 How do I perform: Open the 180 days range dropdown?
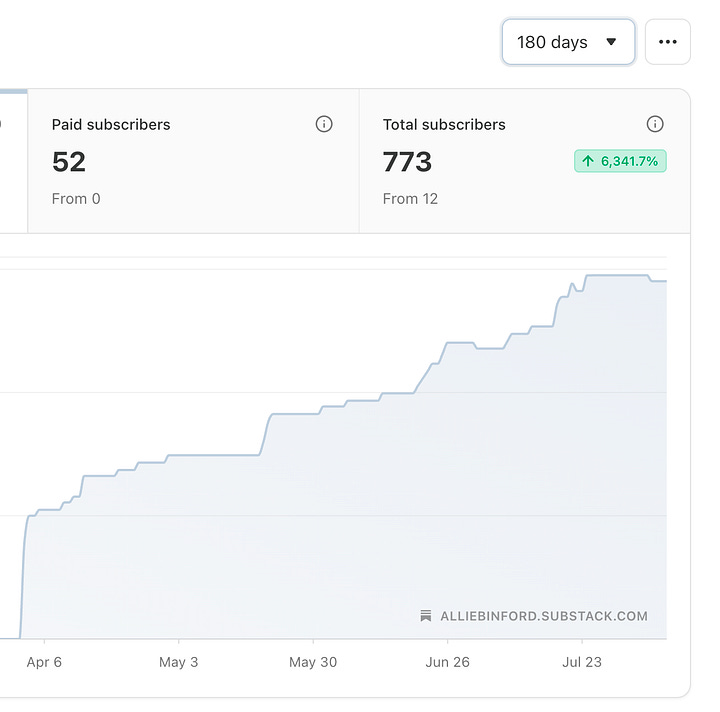point(568,42)
